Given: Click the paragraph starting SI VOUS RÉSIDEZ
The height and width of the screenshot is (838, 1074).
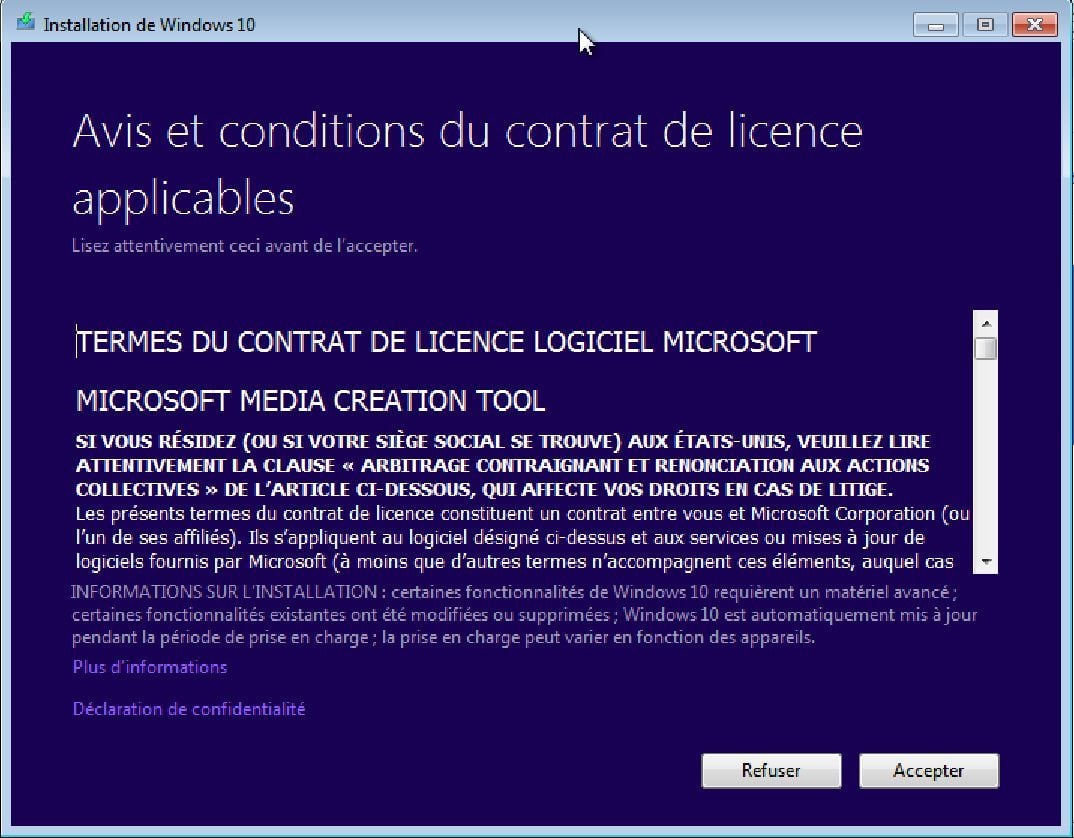Looking at the screenshot, I should point(503,465).
